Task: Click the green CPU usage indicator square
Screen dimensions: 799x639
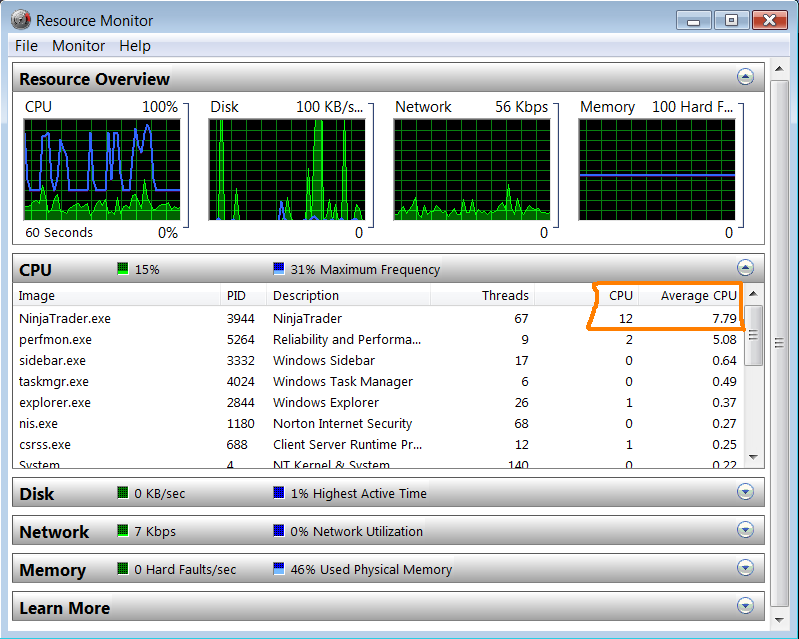Action: pyautogui.click(x=123, y=269)
